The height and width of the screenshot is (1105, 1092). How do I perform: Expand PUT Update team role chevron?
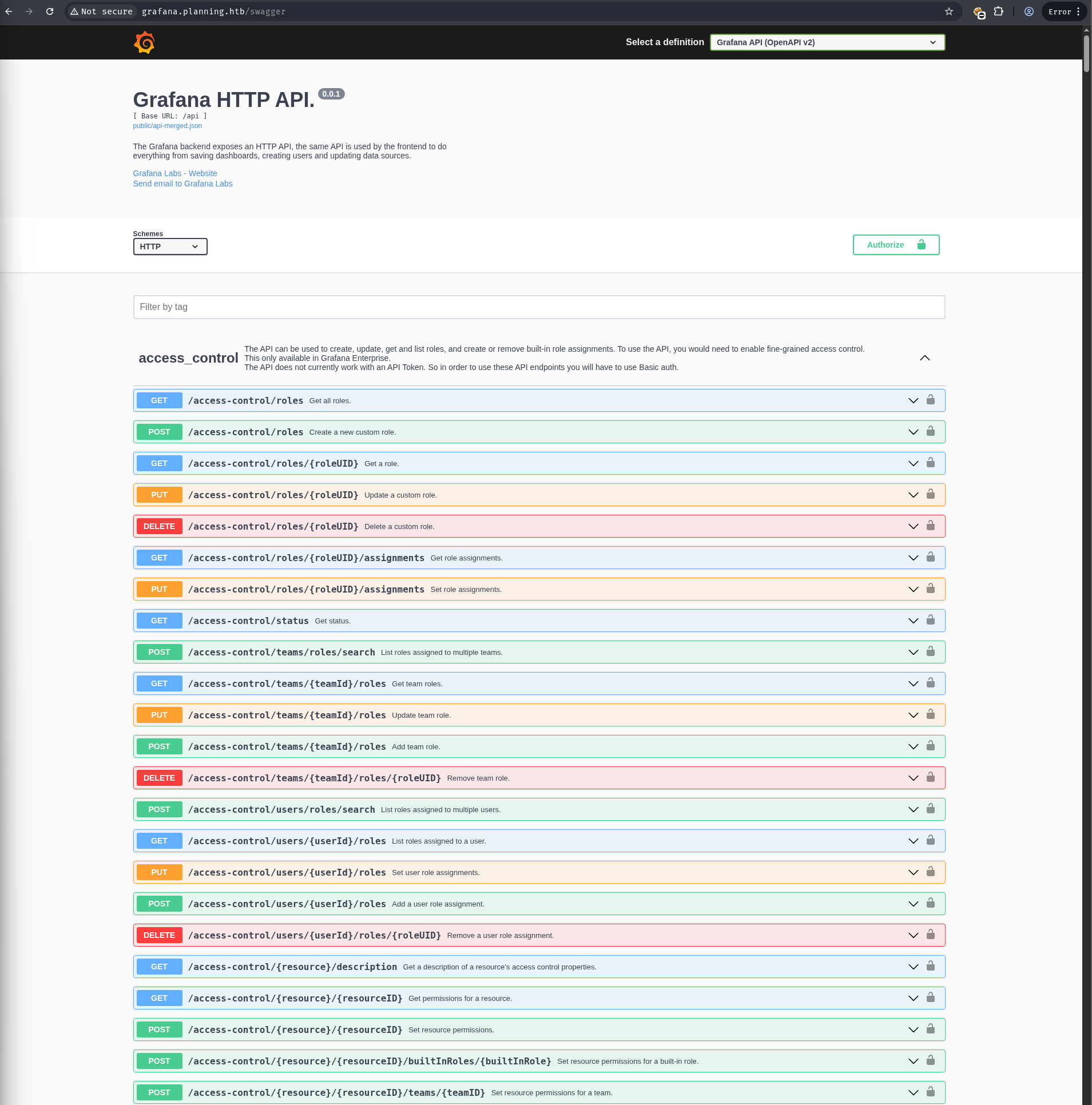point(913,715)
